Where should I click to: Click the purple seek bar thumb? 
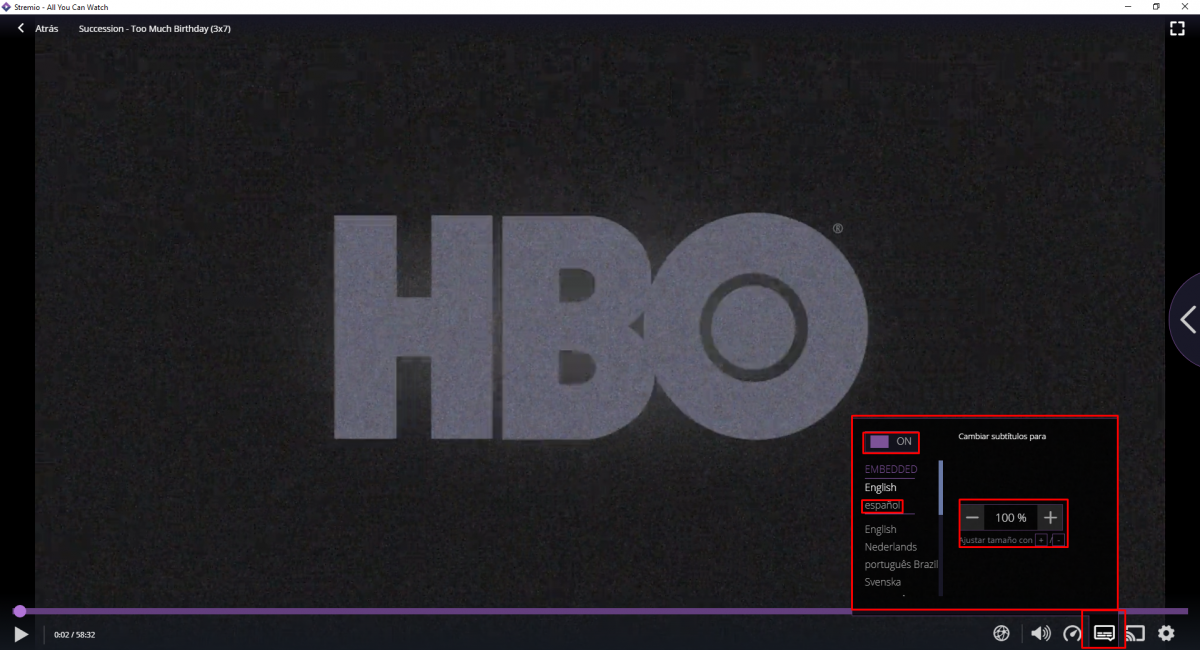click(x=19, y=611)
